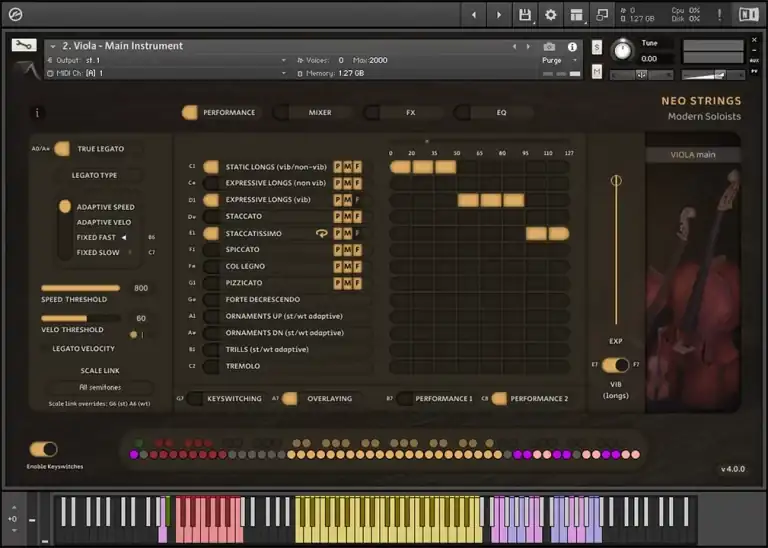Click the save floppy disk icon
This screenshot has height=548, width=768.
click(x=525, y=15)
